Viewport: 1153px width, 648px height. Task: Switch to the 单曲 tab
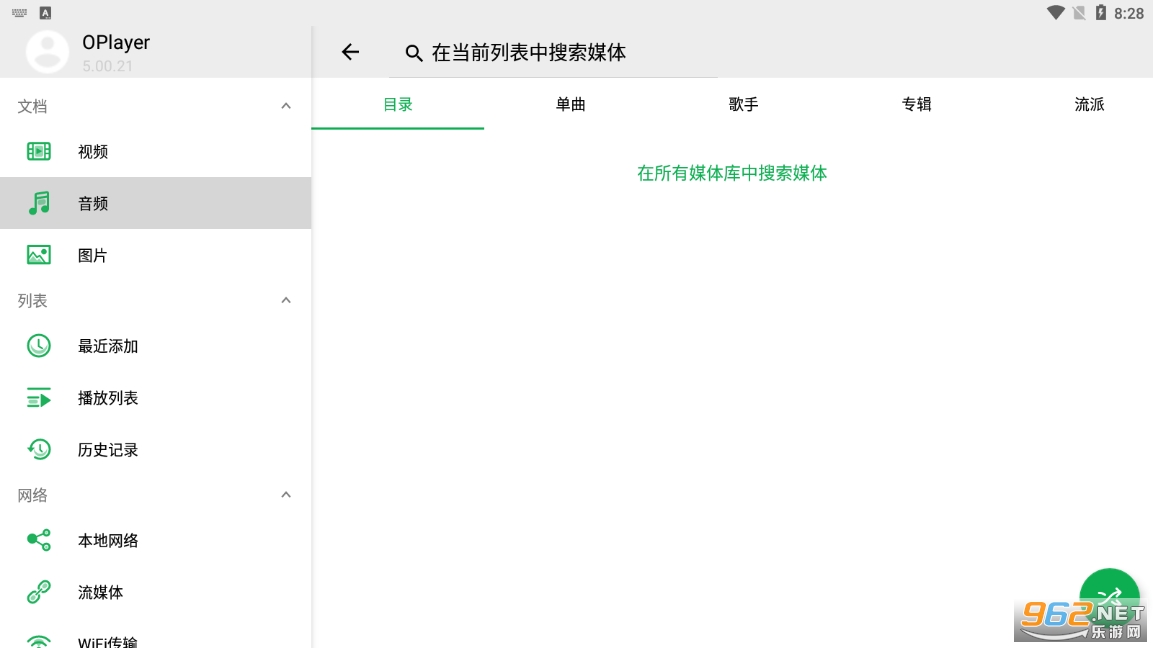pos(571,104)
